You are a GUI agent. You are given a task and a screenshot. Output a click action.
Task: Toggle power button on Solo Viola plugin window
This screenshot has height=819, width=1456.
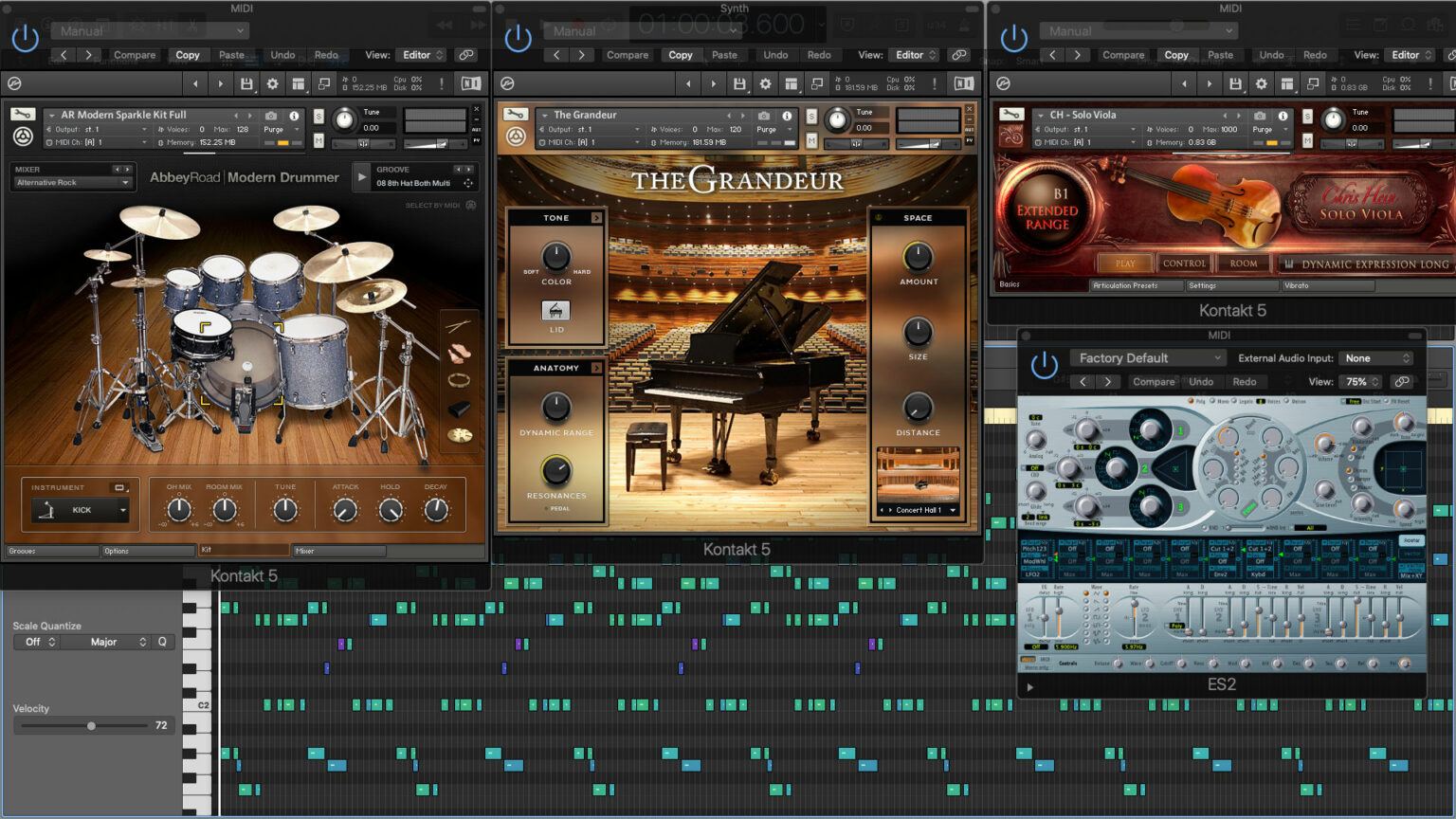[x=1013, y=38]
